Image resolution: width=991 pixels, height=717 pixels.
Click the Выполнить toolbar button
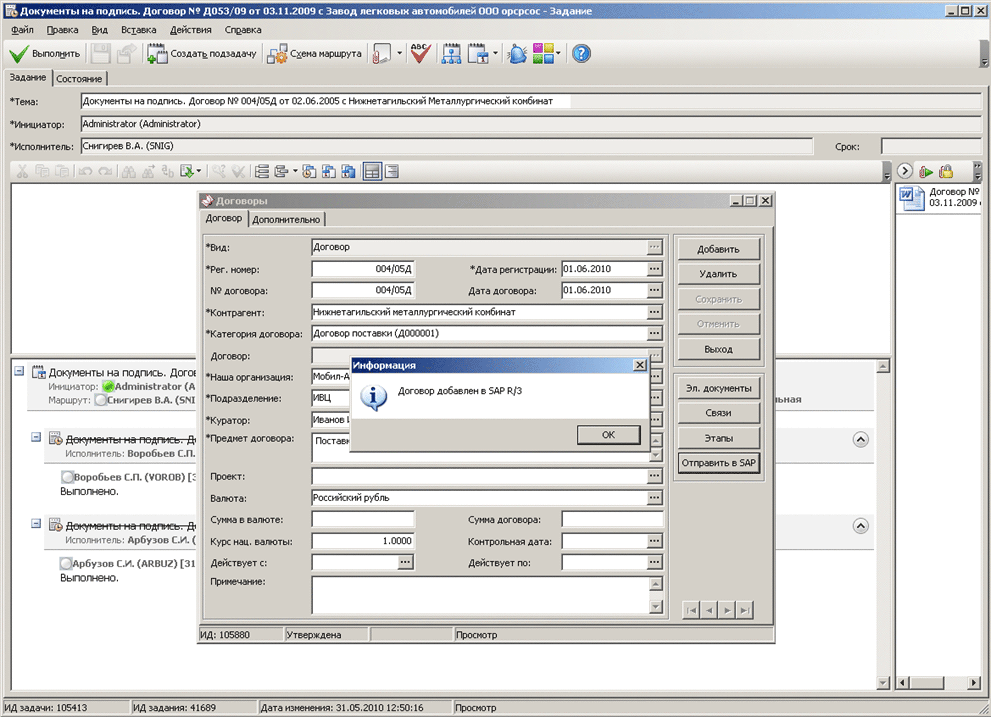(45, 54)
